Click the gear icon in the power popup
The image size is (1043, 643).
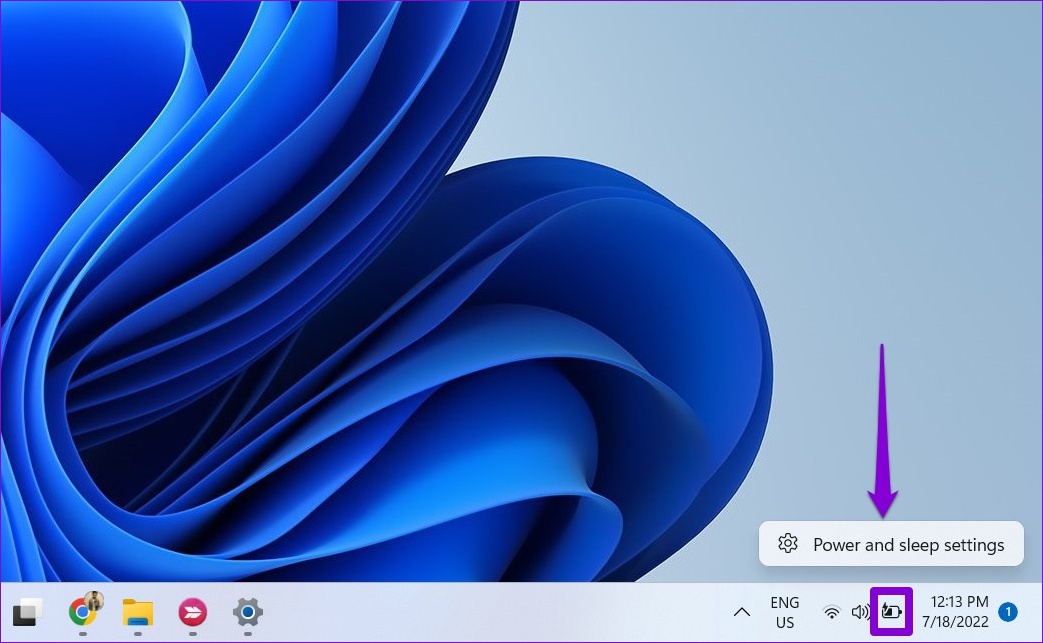click(x=788, y=544)
